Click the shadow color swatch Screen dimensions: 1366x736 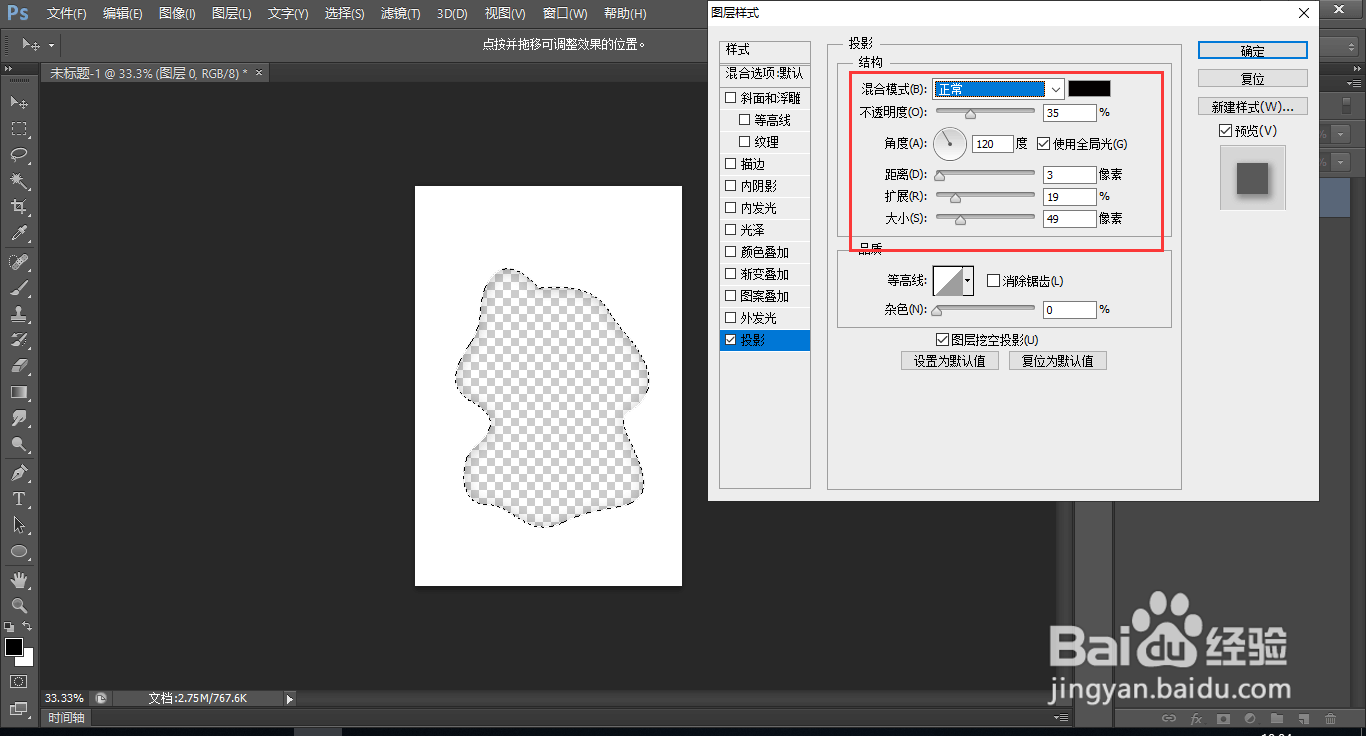(x=1089, y=89)
